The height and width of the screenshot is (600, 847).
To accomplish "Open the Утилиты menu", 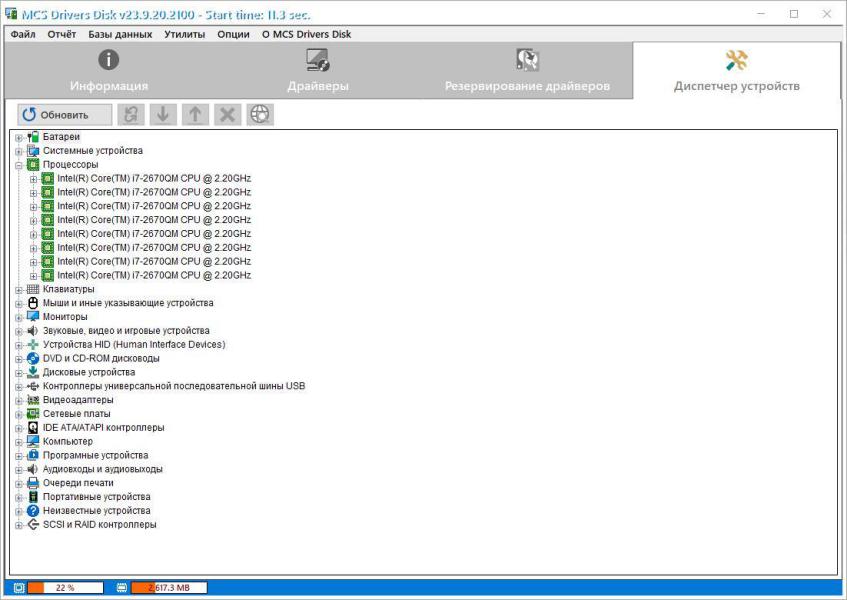I will point(185,35).
